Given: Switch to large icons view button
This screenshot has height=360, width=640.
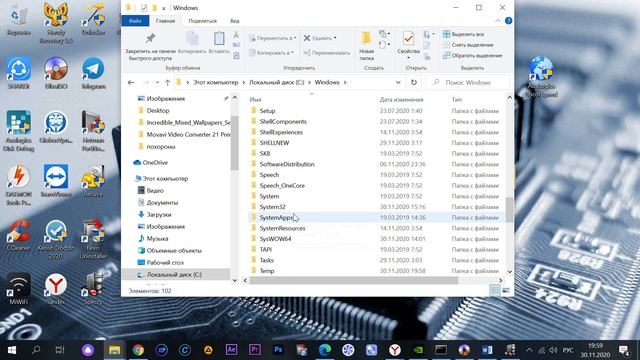Looking at the screenshot, I should point(506,291).
